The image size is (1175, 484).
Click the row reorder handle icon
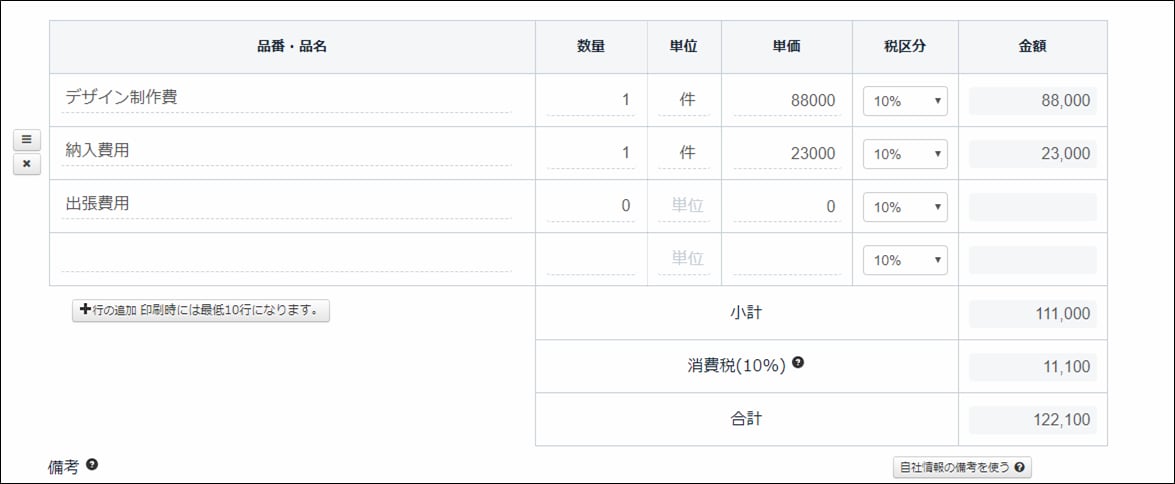(x=26, y=140)
